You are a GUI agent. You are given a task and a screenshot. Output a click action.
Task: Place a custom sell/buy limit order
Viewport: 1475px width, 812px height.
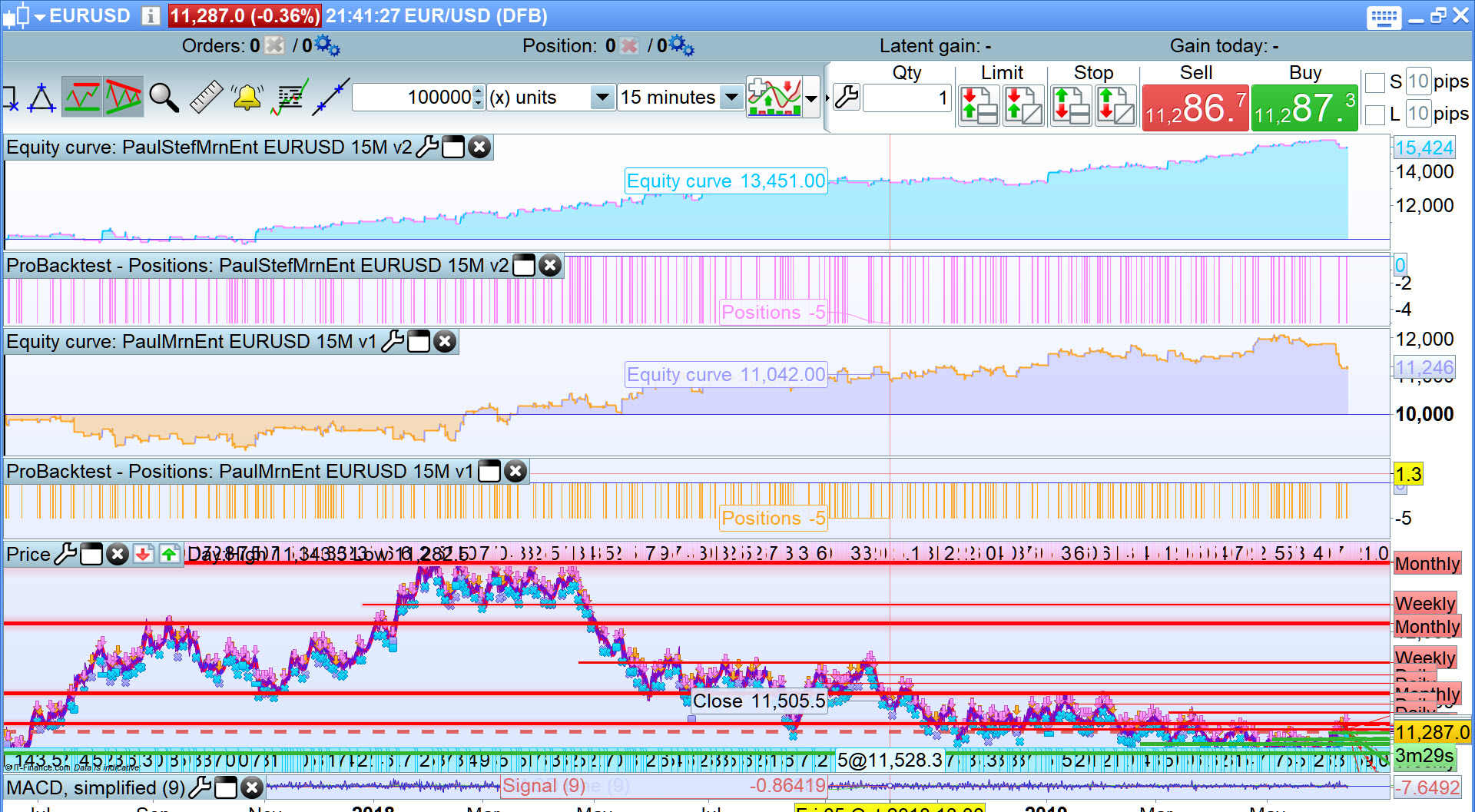[1023, 106]
